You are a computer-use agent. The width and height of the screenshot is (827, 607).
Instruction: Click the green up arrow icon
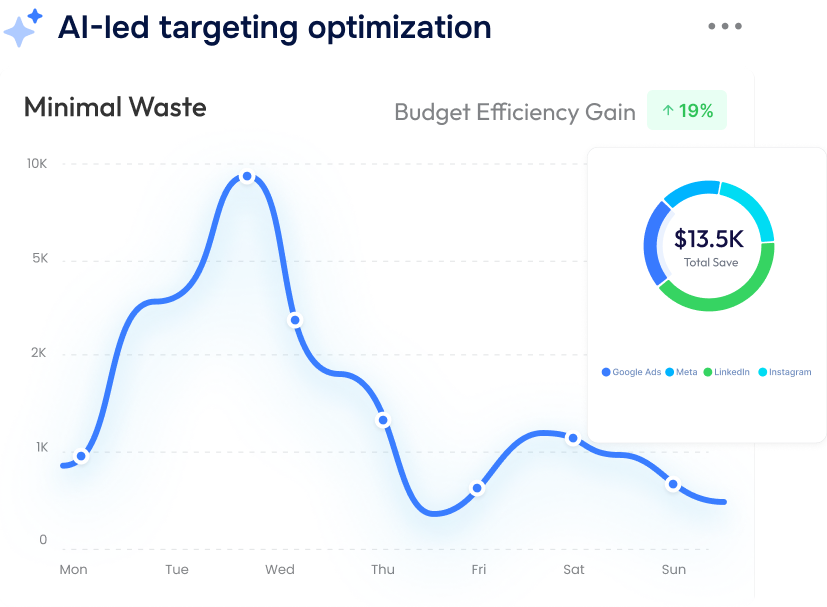(x=668, y=111)
